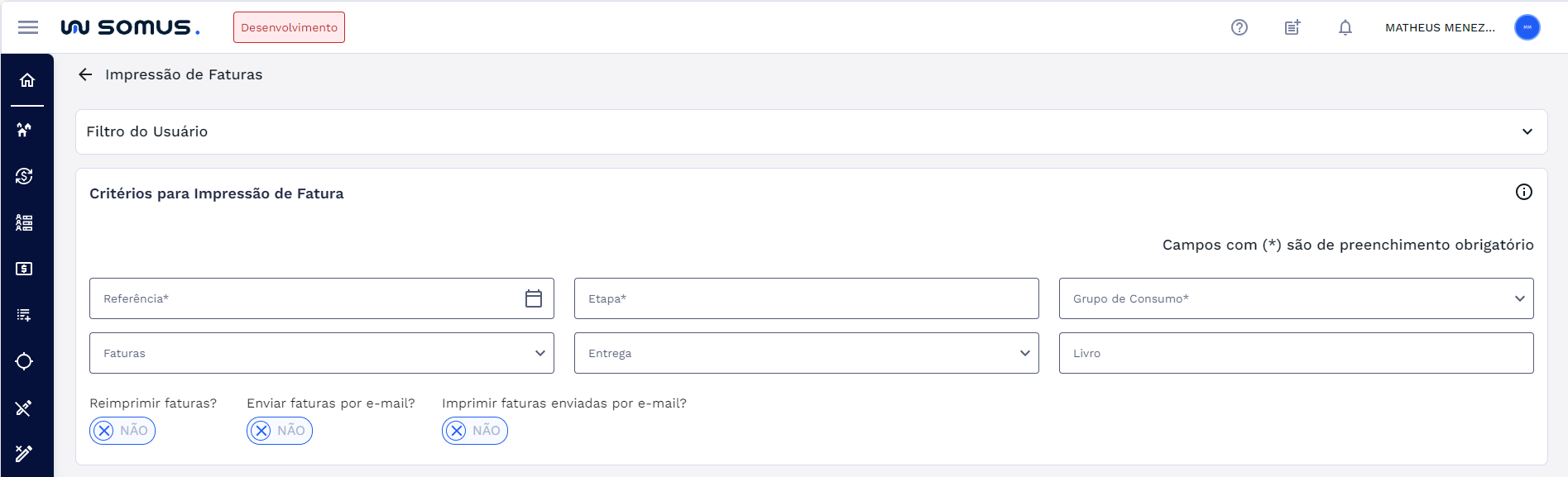This screenshot has width=1568, height=477.
Task: Open the notifications bell
Action: [x=1345, y=27]
